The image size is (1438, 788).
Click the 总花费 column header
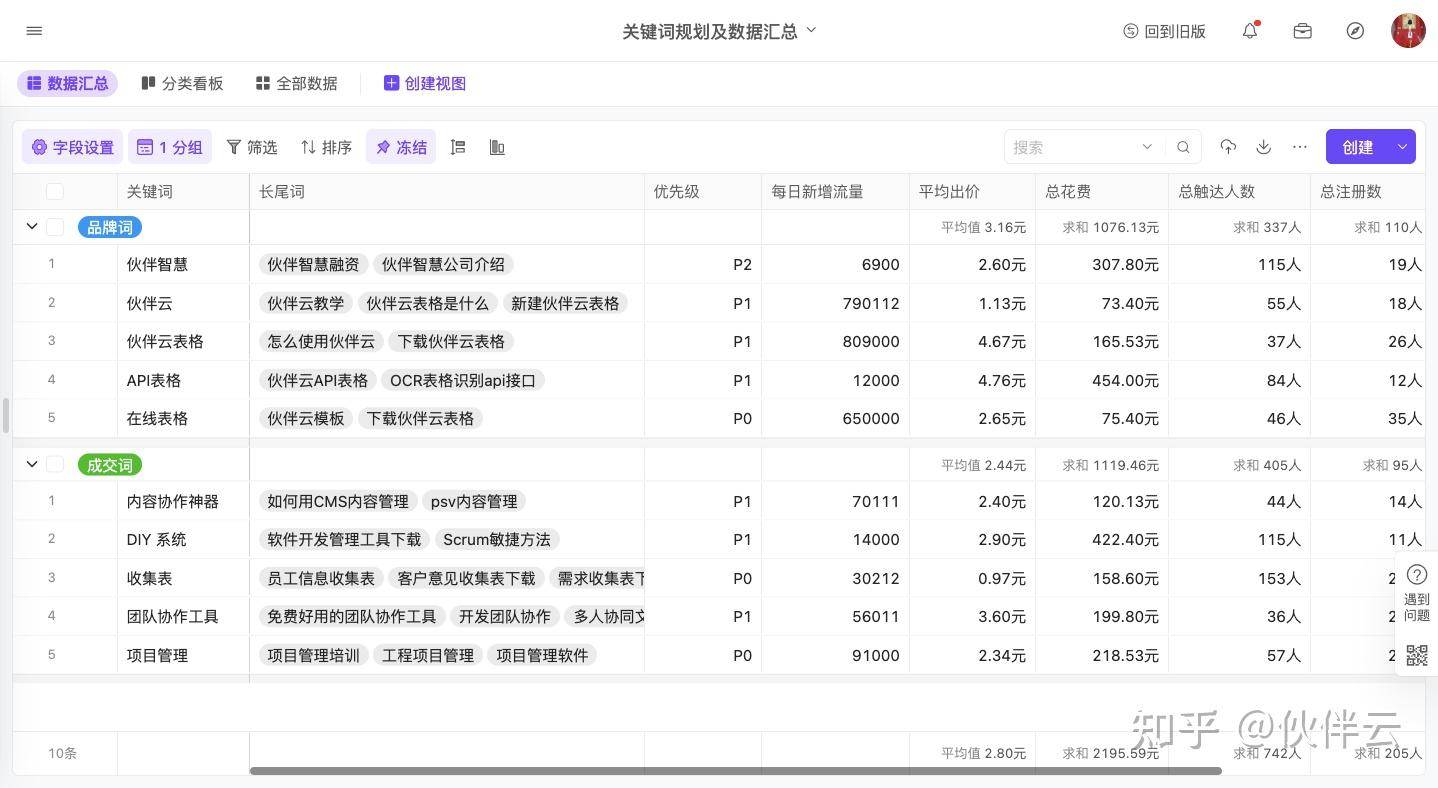click(1102, 191)
